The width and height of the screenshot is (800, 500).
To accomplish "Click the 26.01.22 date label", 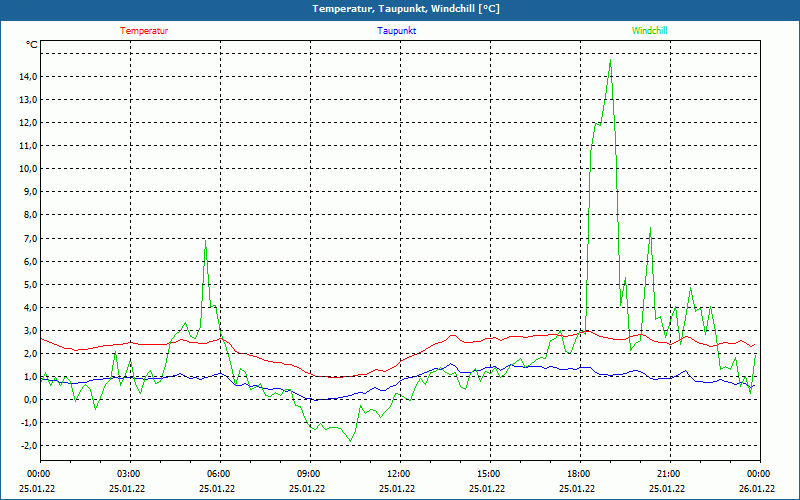I will [759, 488].
